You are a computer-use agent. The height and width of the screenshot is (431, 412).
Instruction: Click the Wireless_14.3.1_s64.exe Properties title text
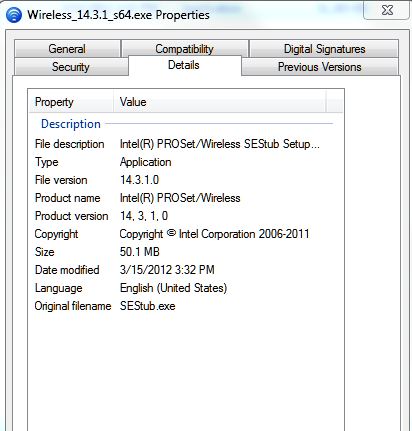click(x=118, y=15)
